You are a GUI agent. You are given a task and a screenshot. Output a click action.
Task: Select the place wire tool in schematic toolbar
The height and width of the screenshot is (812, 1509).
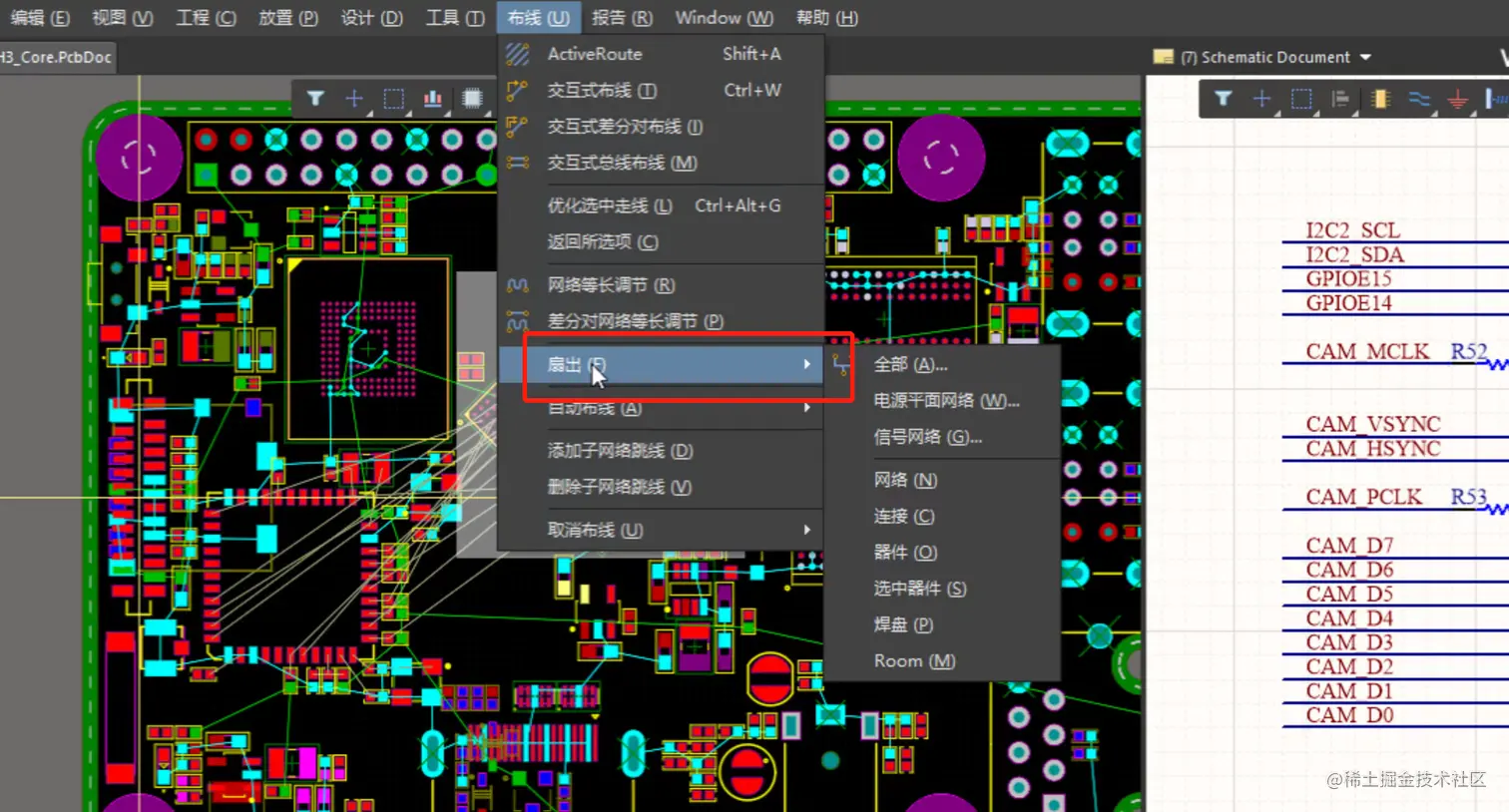point(1419,98)
